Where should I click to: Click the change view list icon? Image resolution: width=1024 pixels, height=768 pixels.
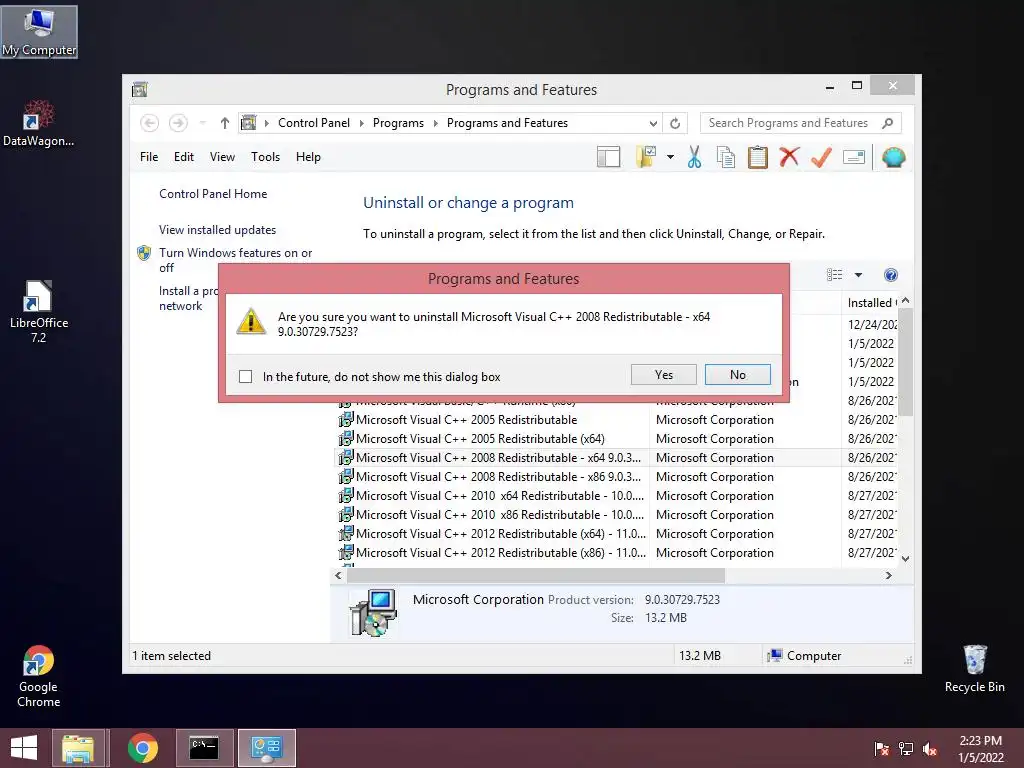click(x=835, y=275)
